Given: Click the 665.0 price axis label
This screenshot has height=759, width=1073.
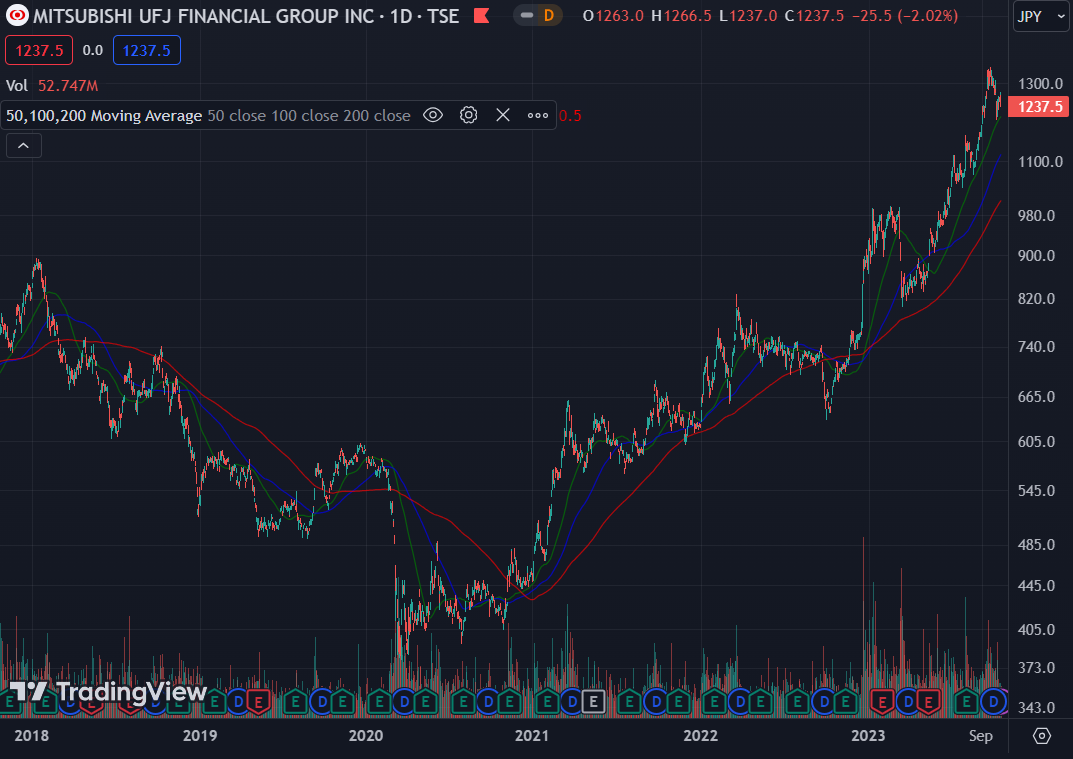Looking at the screenshot, I should (1036, 396).
